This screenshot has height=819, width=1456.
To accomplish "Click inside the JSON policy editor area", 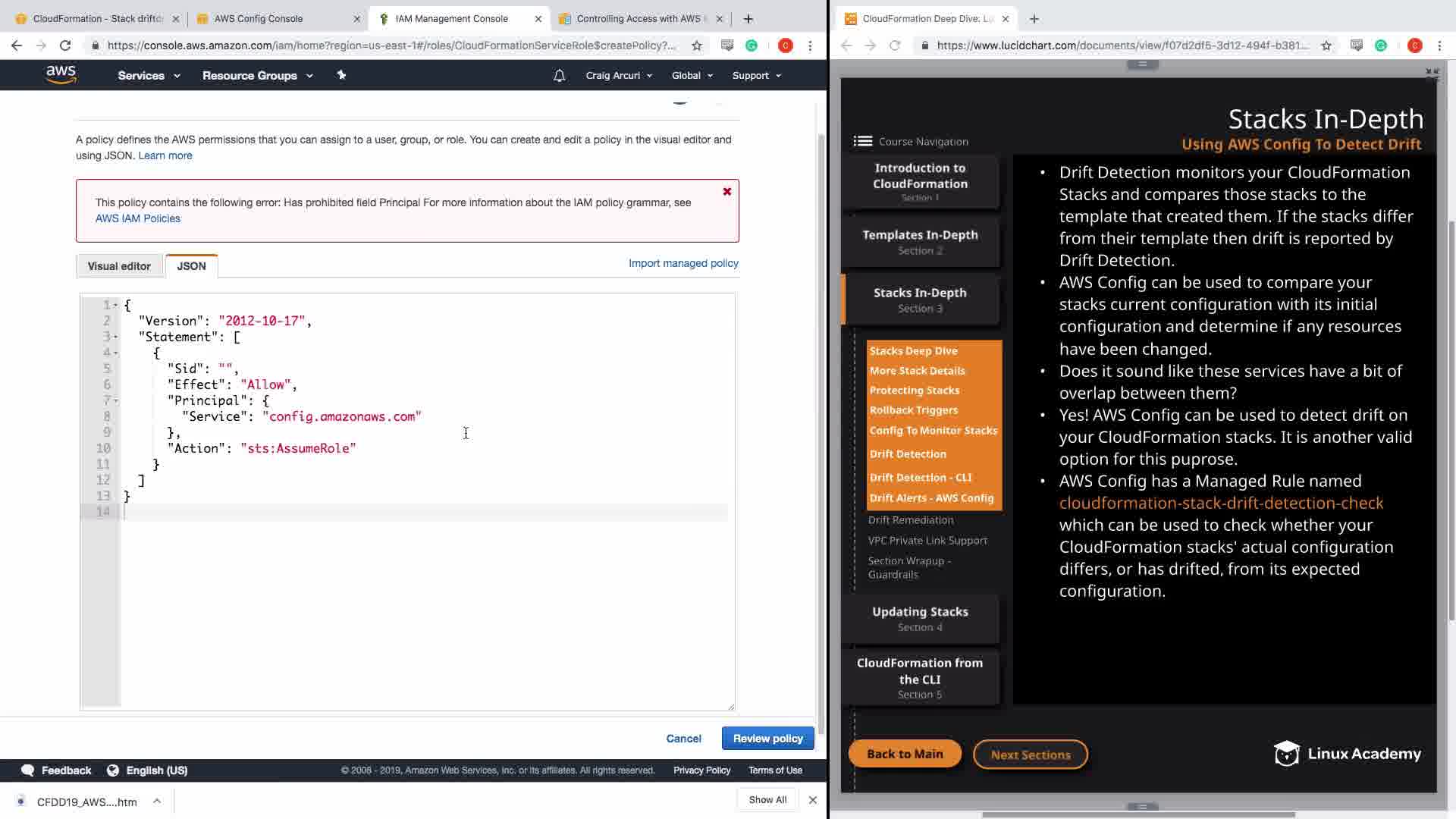I will (425, 591).
